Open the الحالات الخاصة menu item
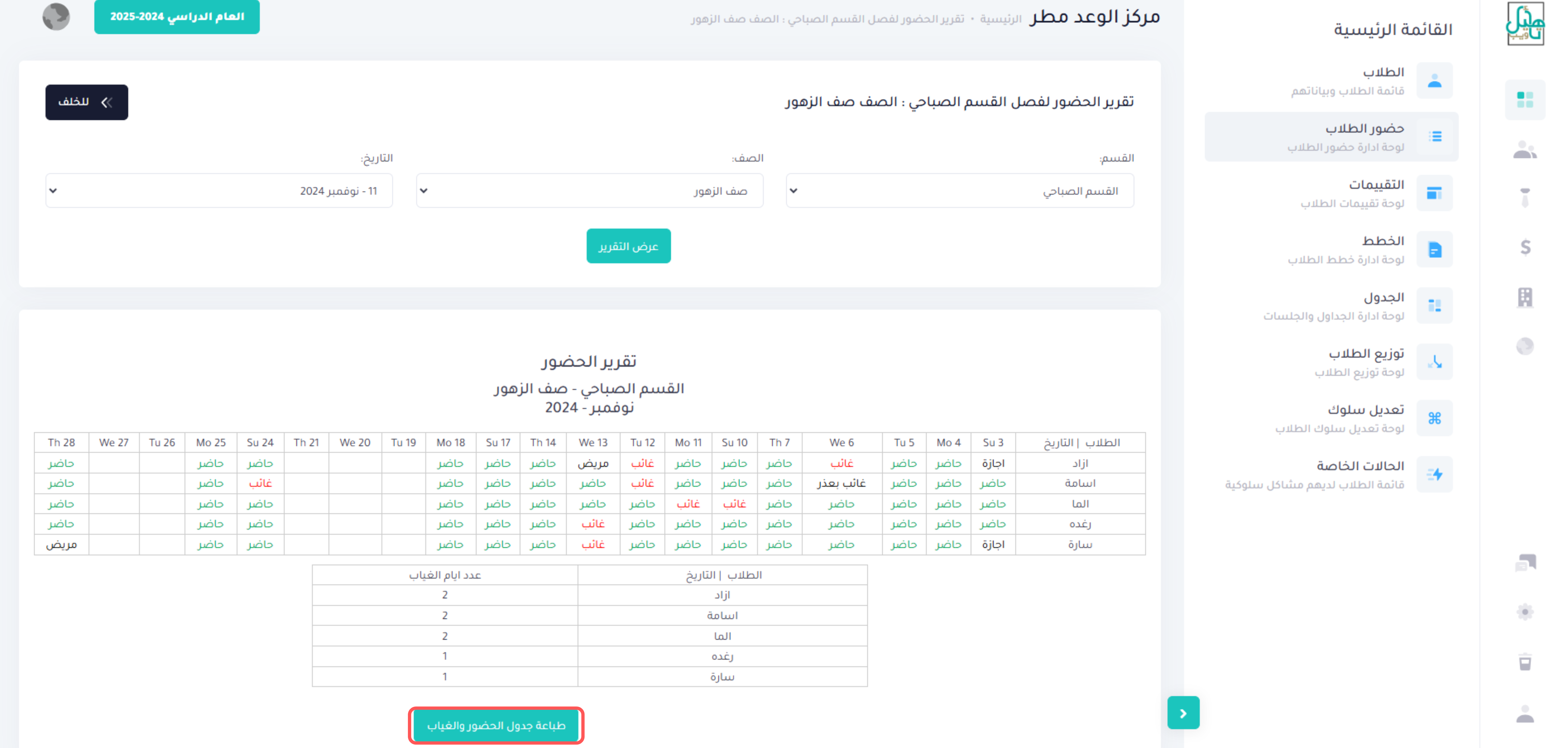Image resolution: width=1568 pixels, height=748 pixels. (x=1332, y=474)
